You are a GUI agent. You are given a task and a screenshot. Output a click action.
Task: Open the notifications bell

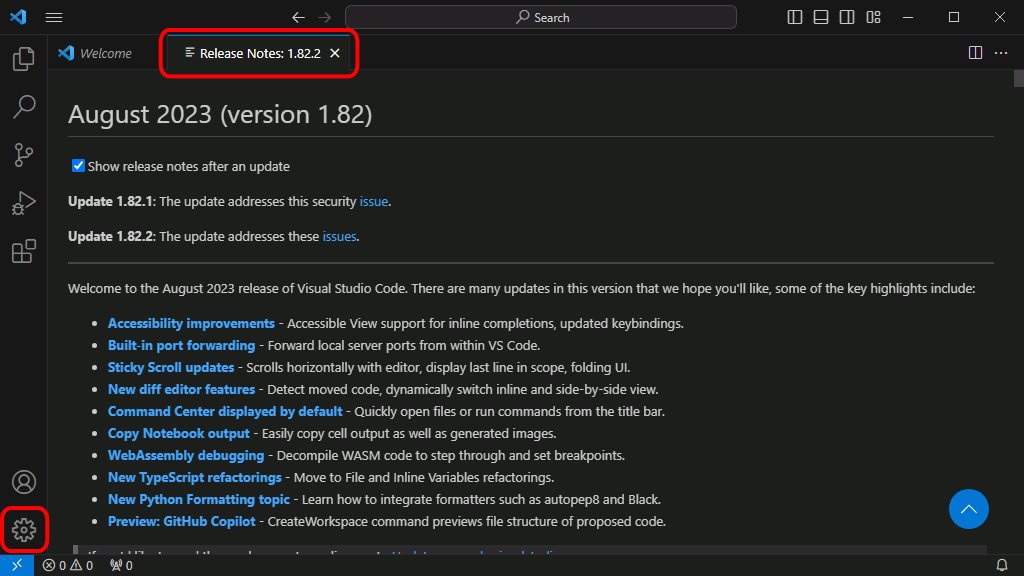pyautogui.click(x=1002, y=565)
